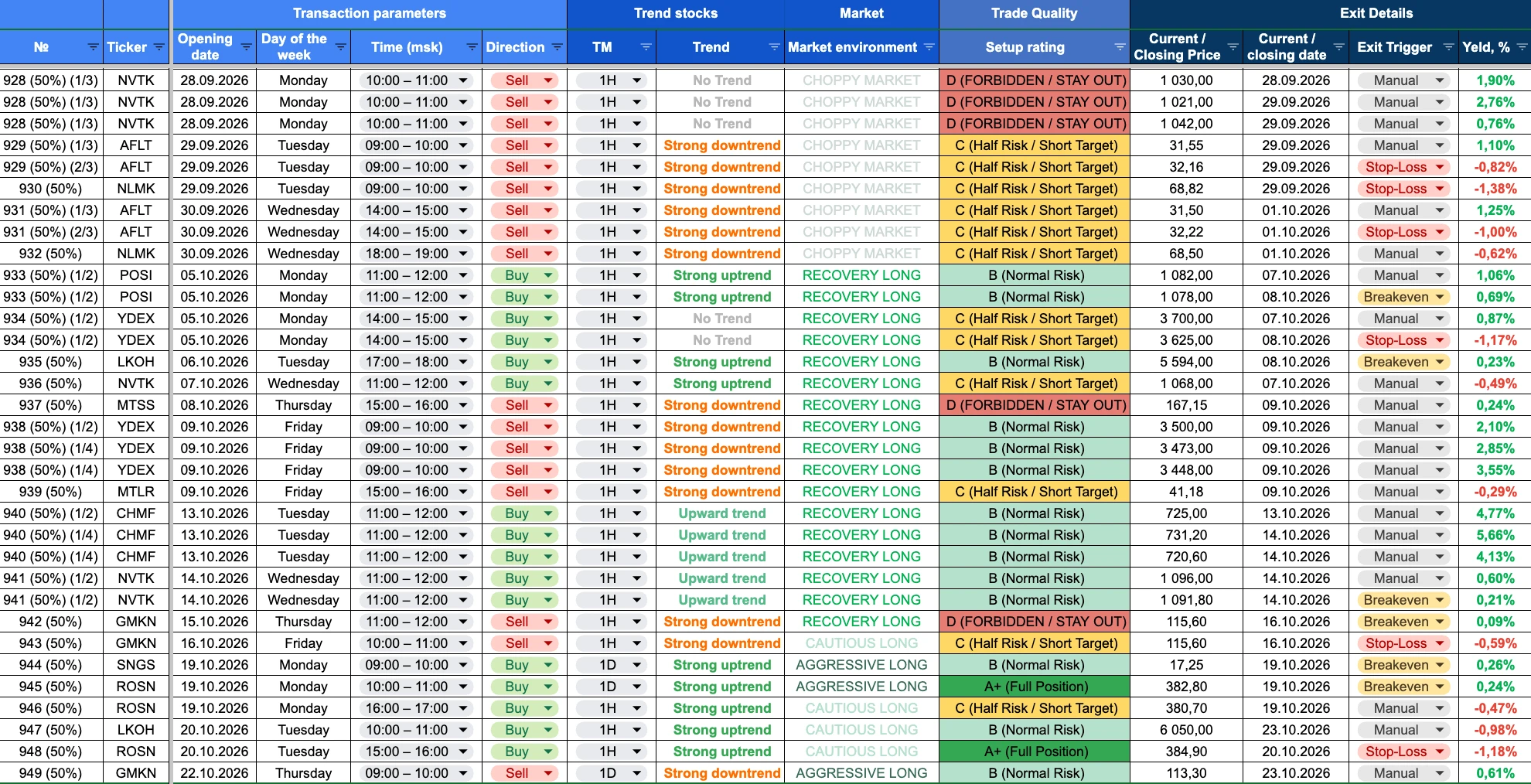Open filter icon on Direction header

click(557, 47)
